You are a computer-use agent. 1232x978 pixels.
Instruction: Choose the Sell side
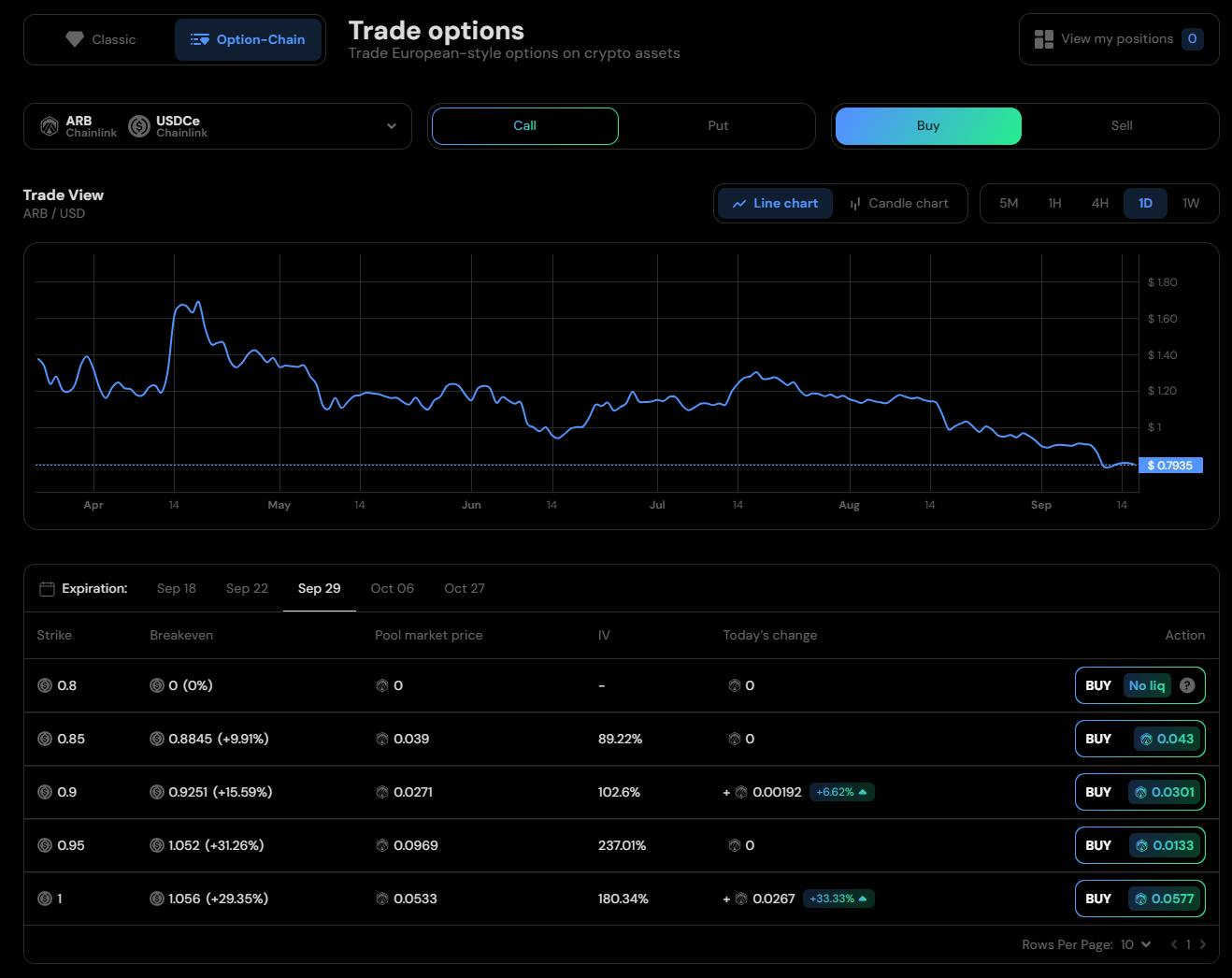pos(1122,126)
